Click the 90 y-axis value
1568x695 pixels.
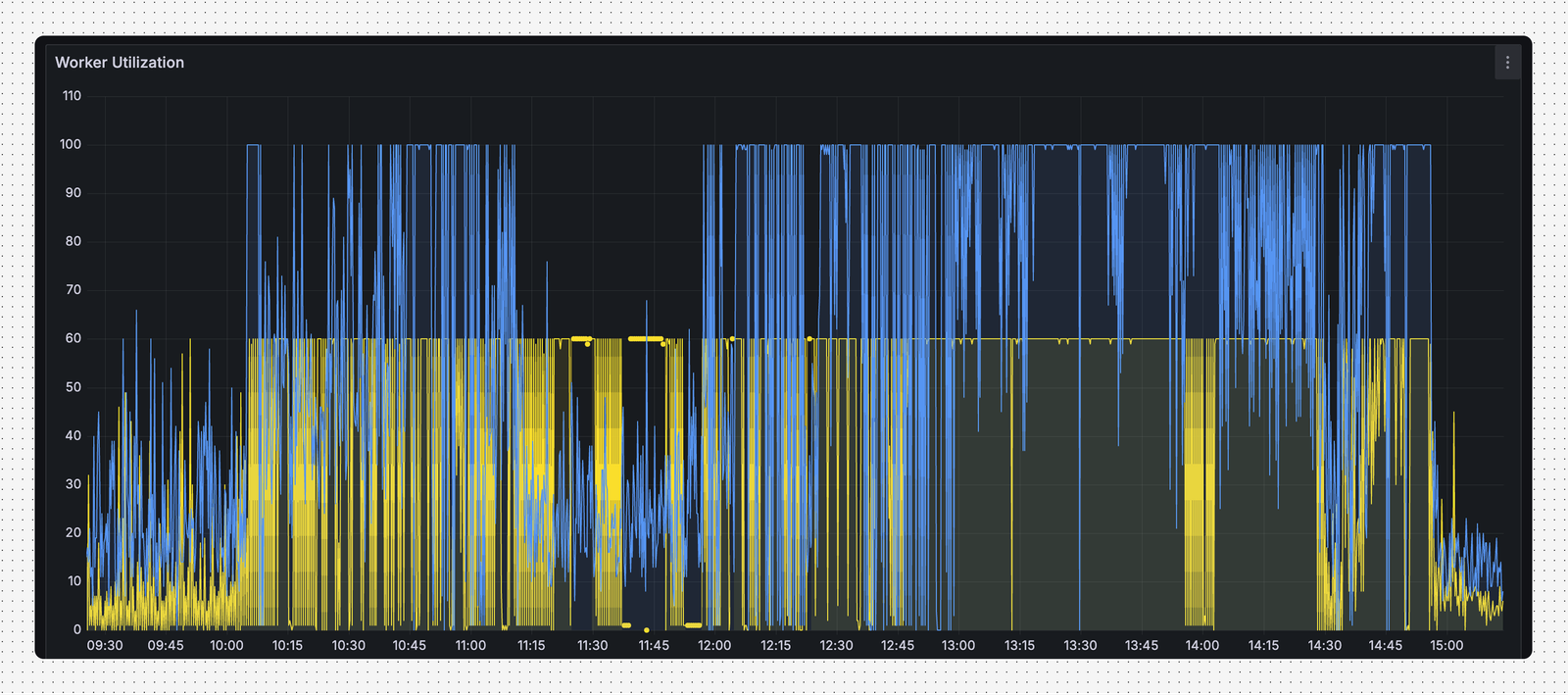pos(73,193)
